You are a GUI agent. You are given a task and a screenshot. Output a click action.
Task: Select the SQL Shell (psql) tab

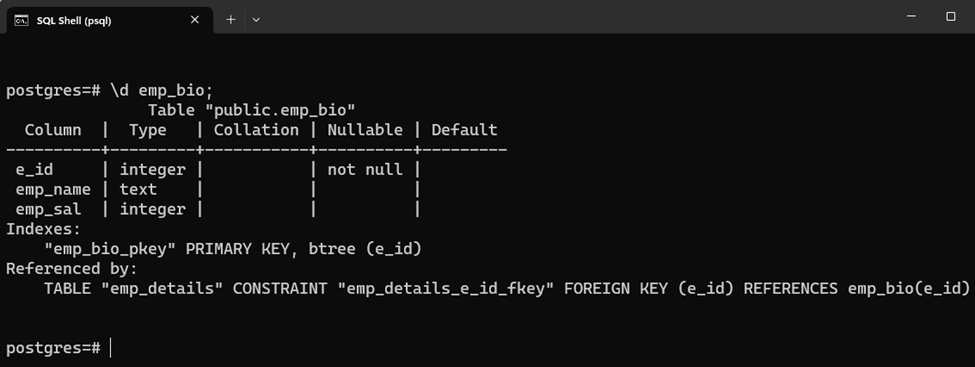109,20
